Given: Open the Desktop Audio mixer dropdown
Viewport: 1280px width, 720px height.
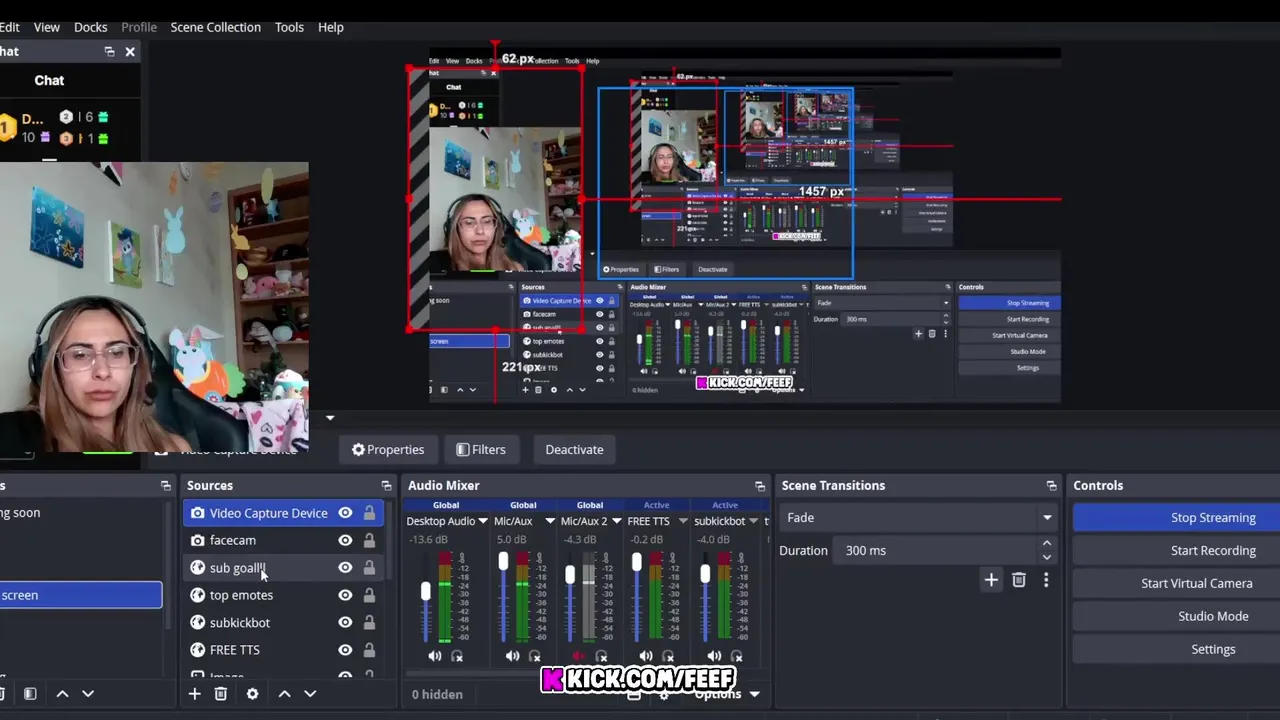Looking at the screenshot, I should [x=483, y=521].
